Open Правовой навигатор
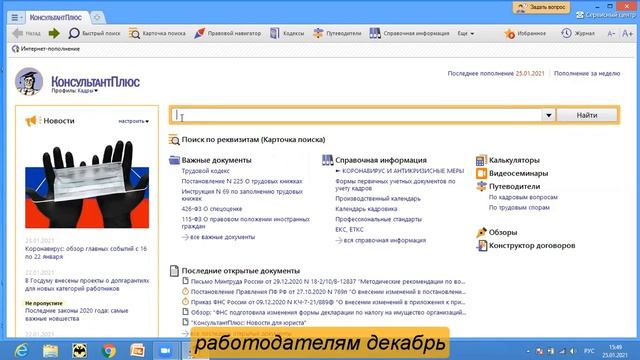 click(227, 33)
